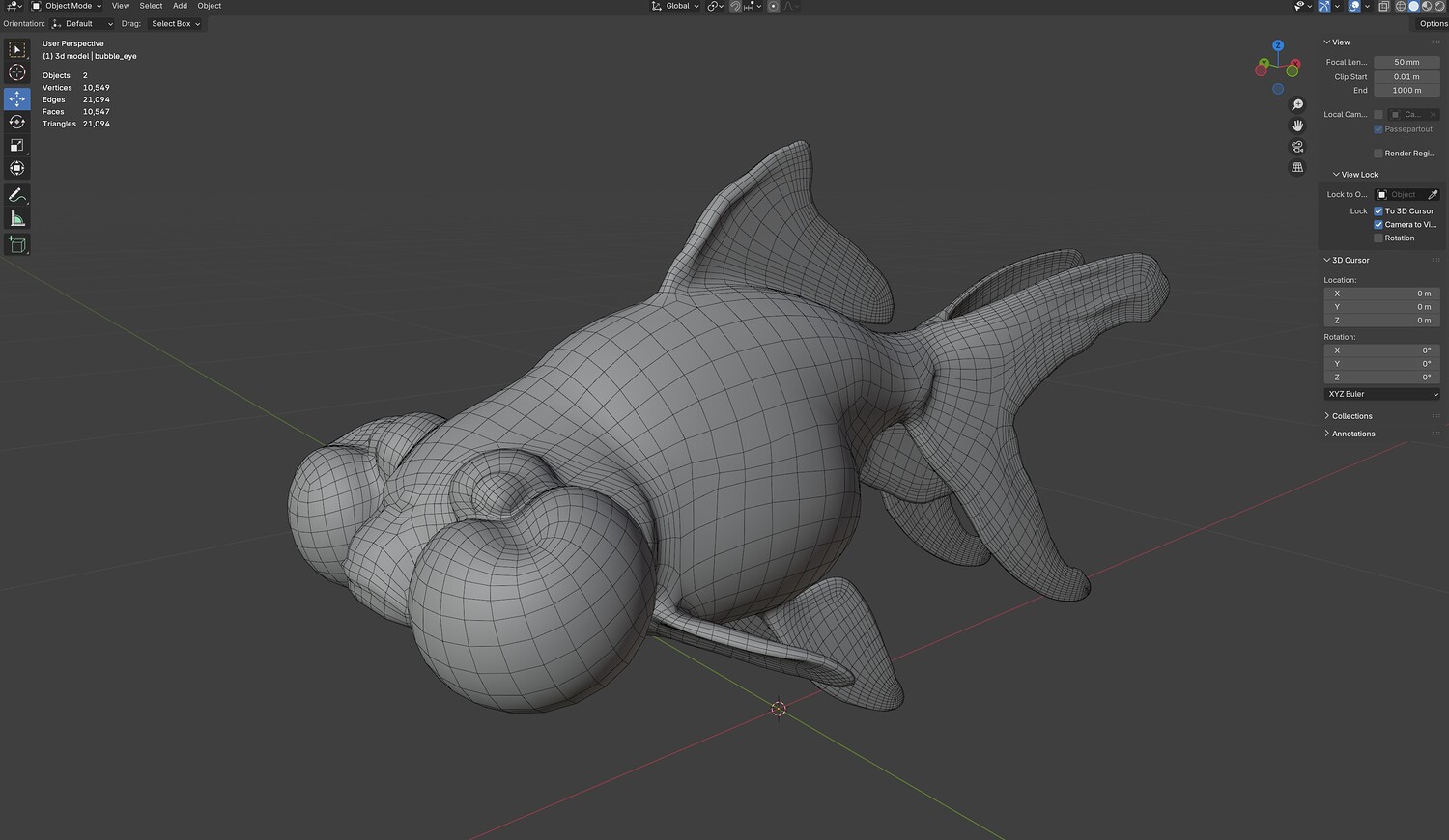Uncheck Lock Camera to View
This screenshot has width=1449, height=840.
point(1378,225)
